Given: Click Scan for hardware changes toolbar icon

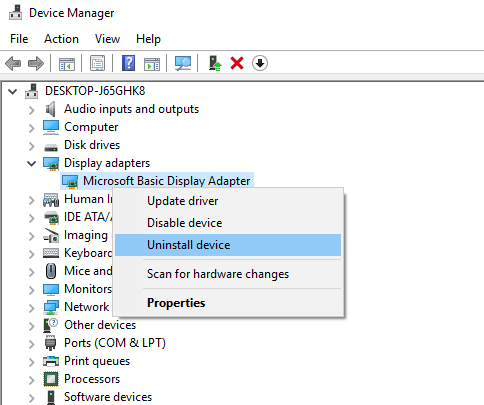Looking at the screenshot, I should click(183, 63).
